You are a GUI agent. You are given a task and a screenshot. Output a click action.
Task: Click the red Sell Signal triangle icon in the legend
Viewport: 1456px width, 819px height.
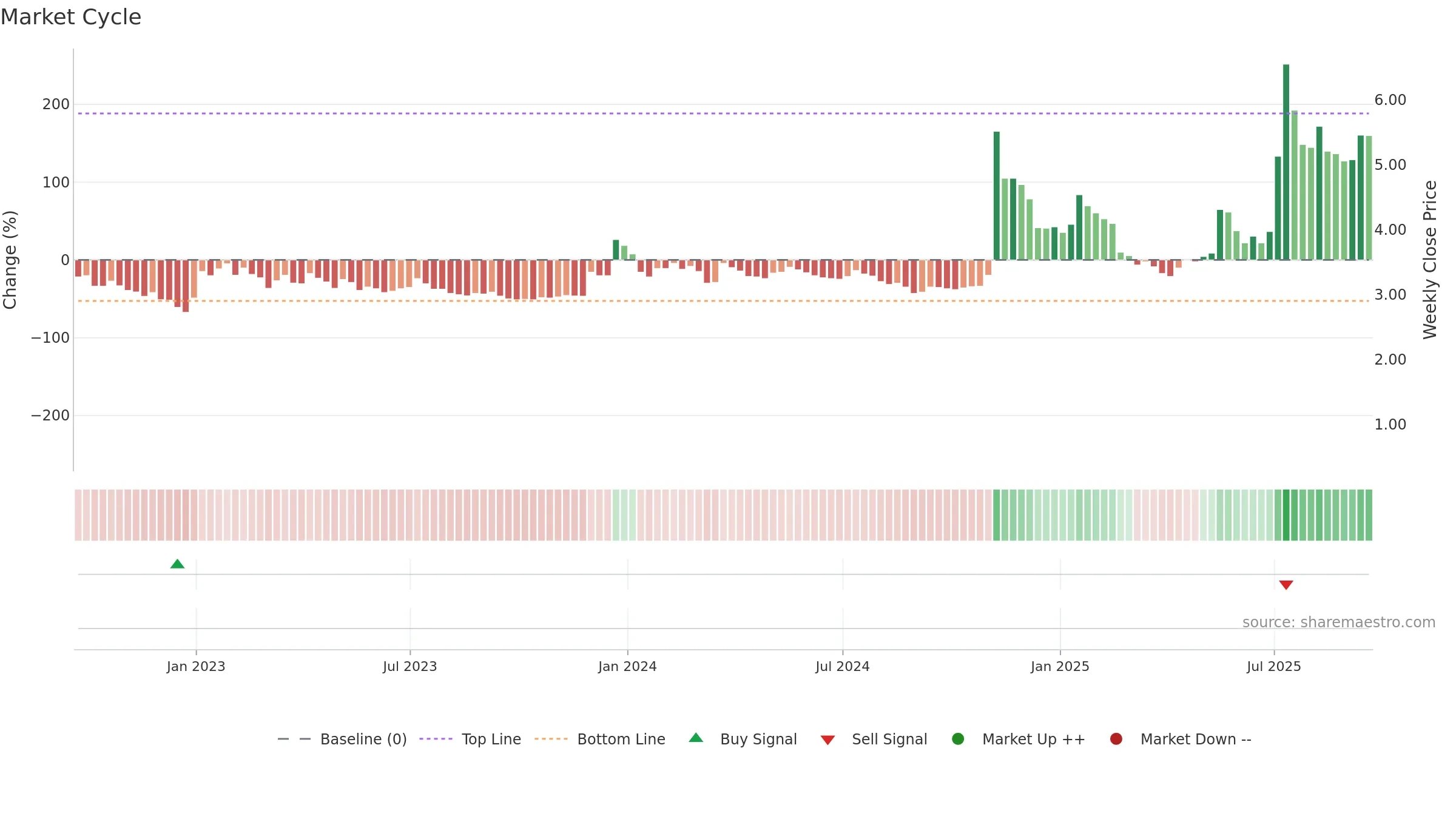(827, 740)
